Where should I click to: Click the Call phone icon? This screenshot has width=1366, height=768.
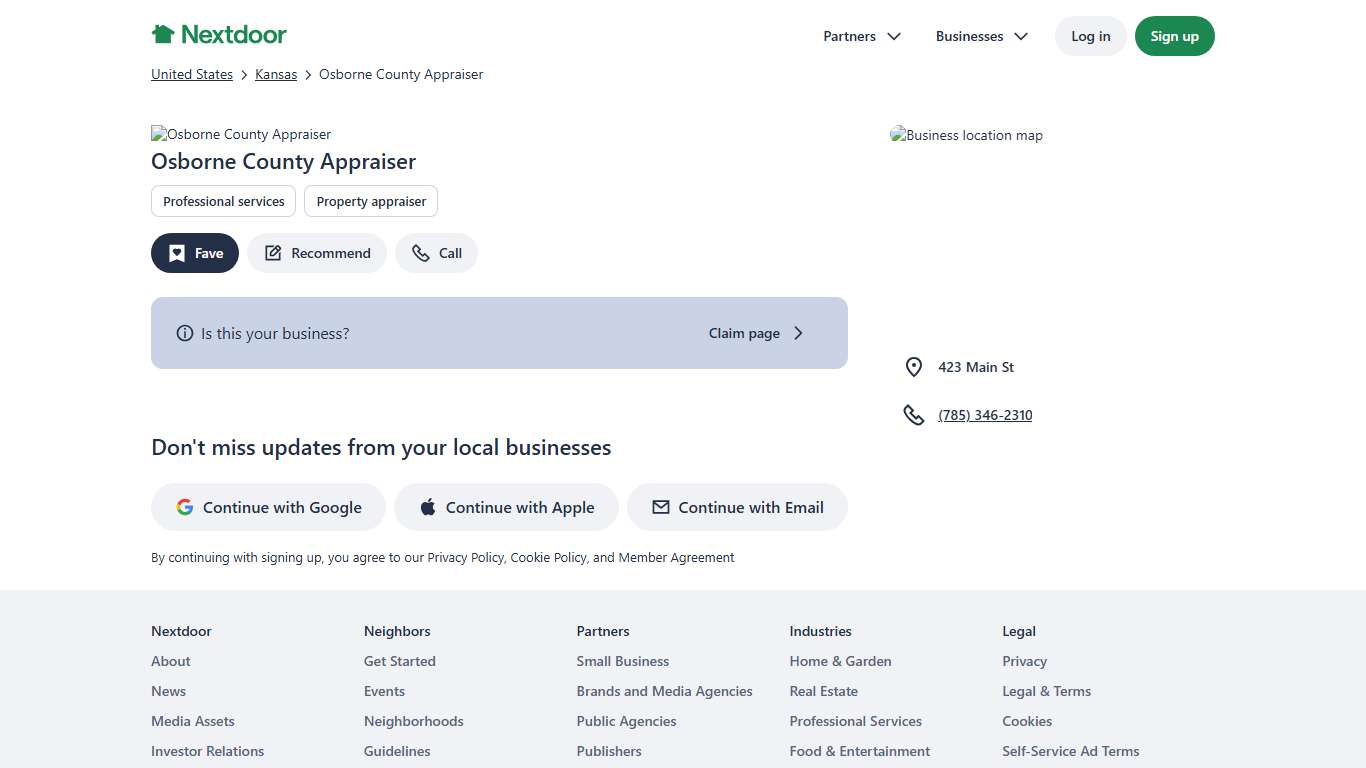pyautogui.click(x=420, y=253)
